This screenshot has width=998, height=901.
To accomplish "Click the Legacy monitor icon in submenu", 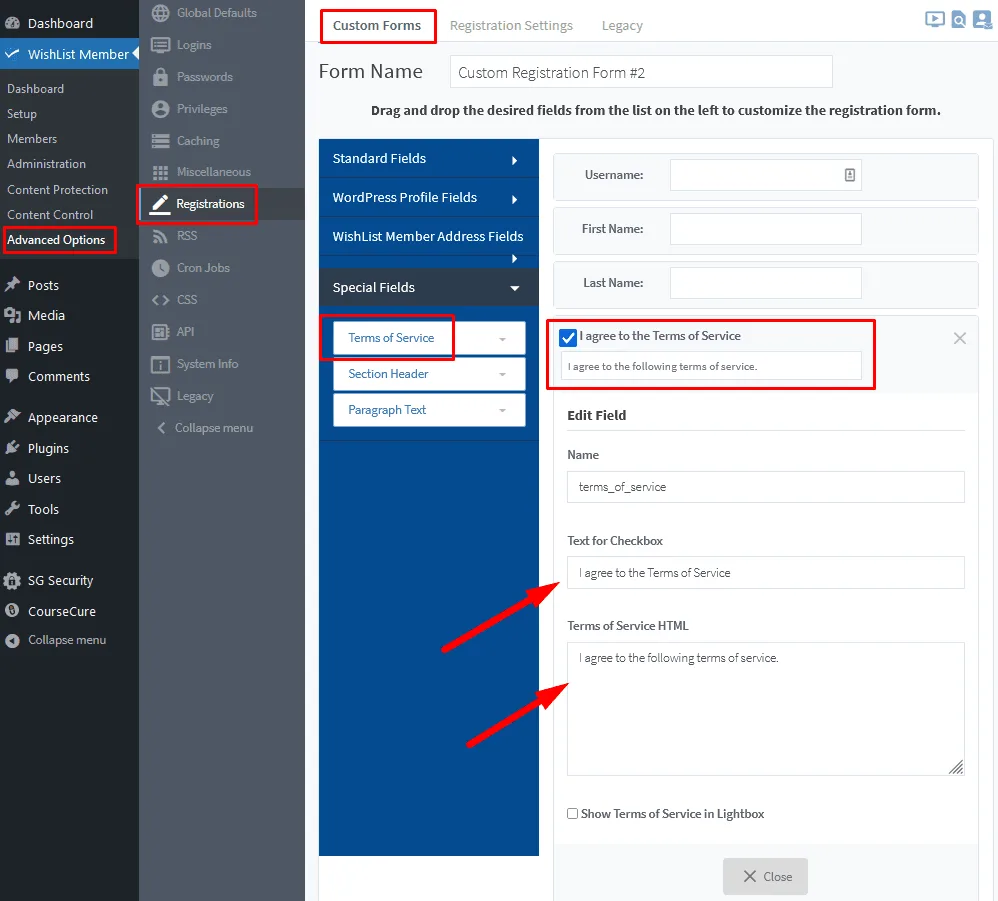I will tap(160, 396).
